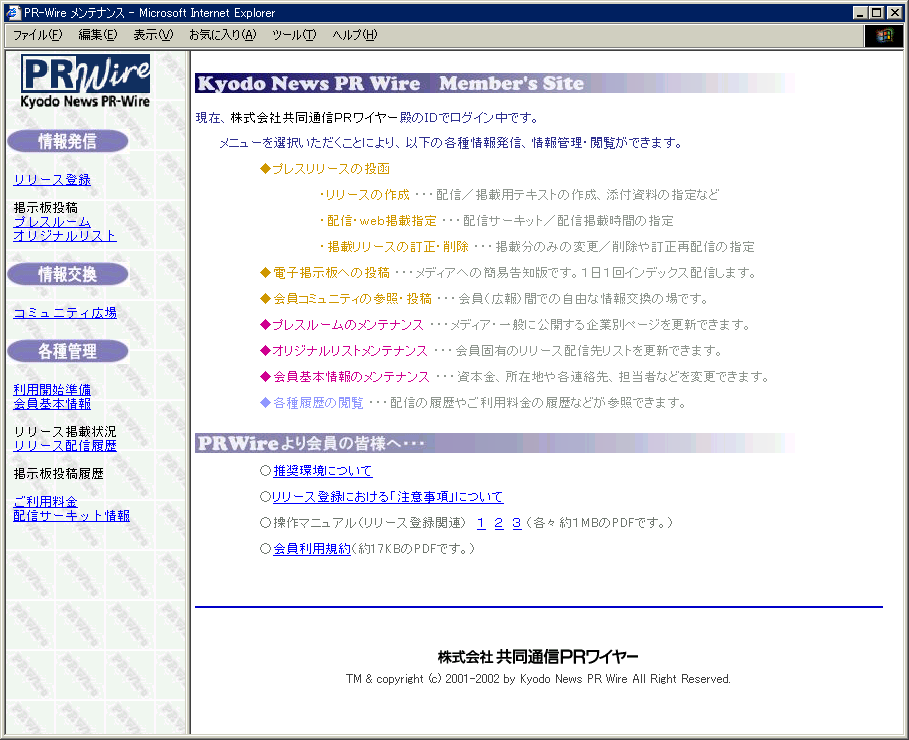
Task: Open operation manual PDF link 2
Action: [499, 523]
